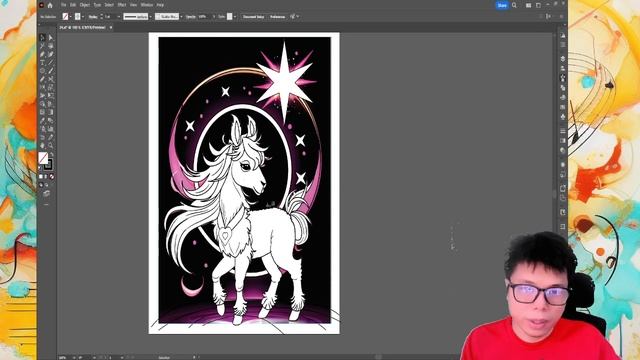Click the opacity percentage field

[x=203, y=17]
